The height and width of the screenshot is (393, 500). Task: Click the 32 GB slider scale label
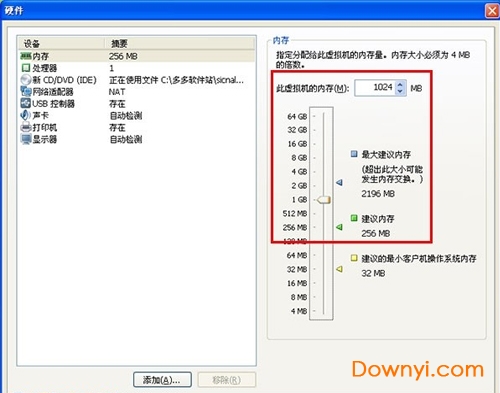[297, 130]
